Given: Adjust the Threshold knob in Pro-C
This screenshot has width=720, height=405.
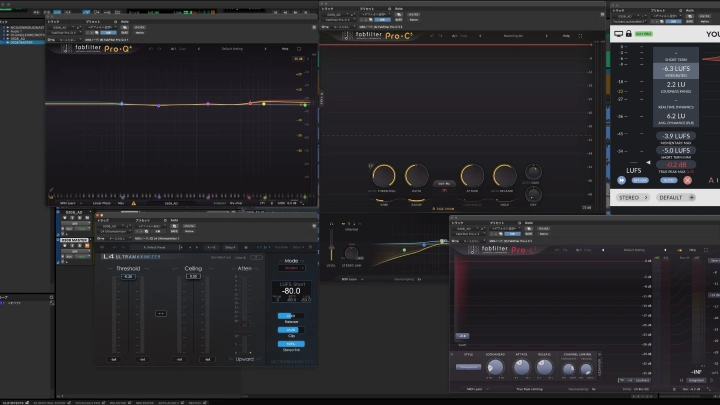Looking at the screenshot, I should click(x=384, y=176).
